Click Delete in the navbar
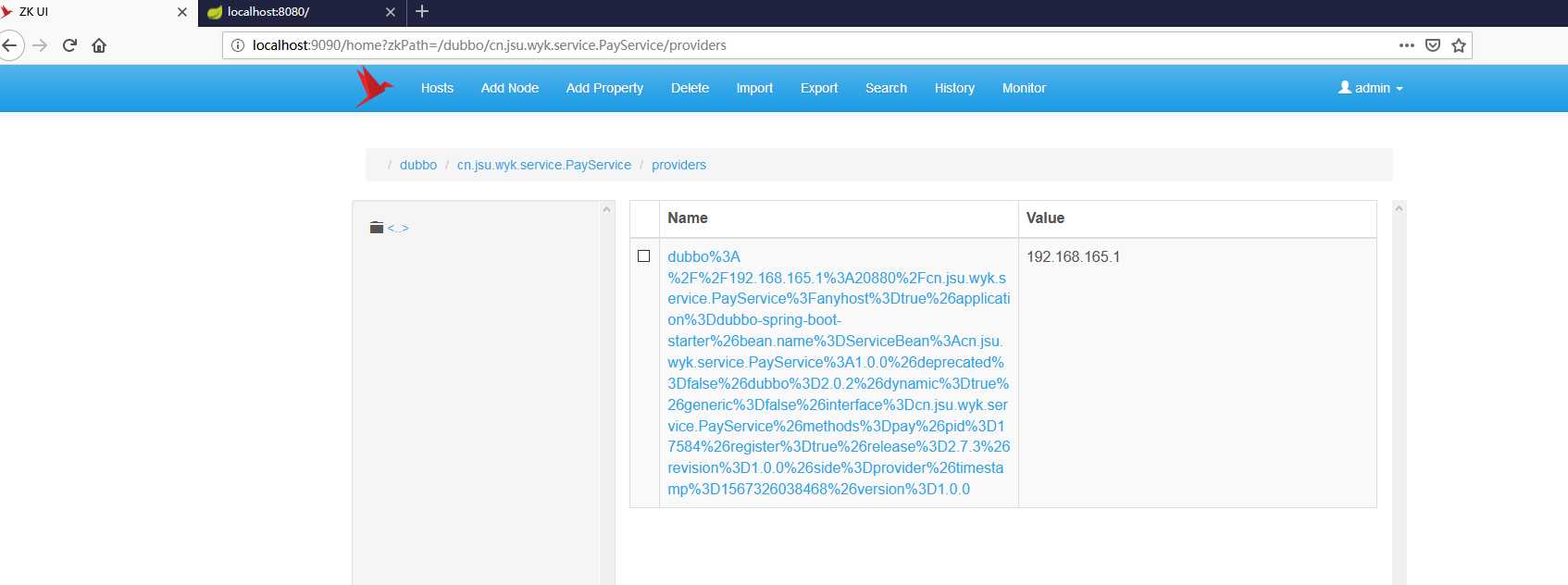1568x585 pixels. point(690,88)
